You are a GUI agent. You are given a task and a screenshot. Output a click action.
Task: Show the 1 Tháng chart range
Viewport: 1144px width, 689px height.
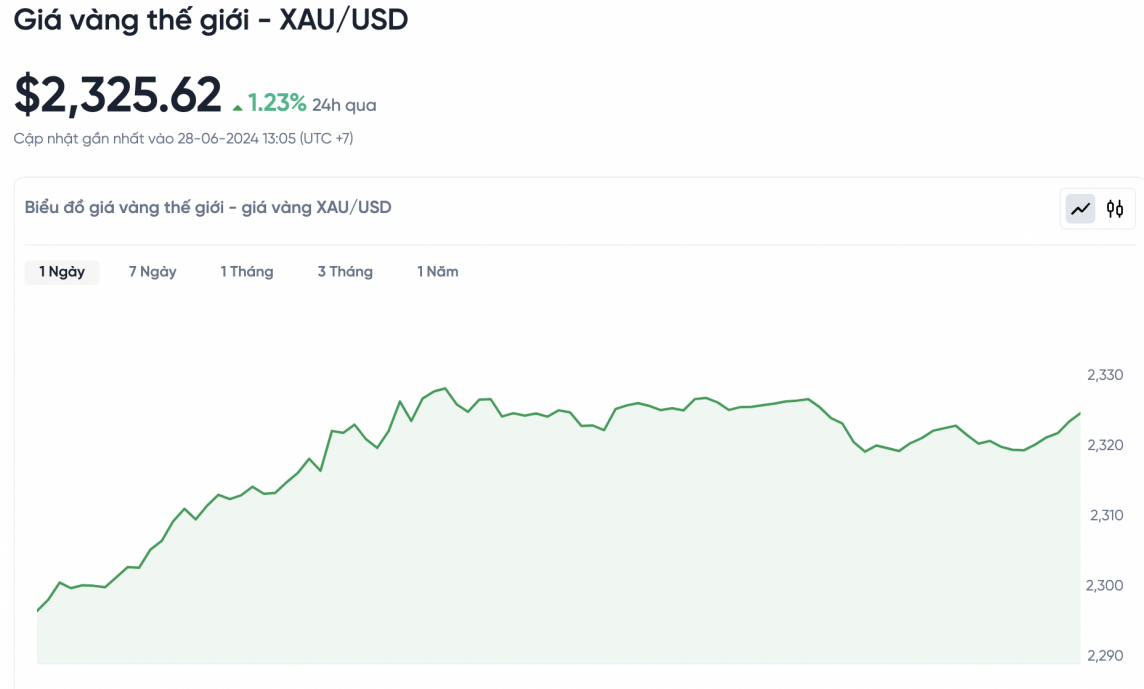coord(247,272)
